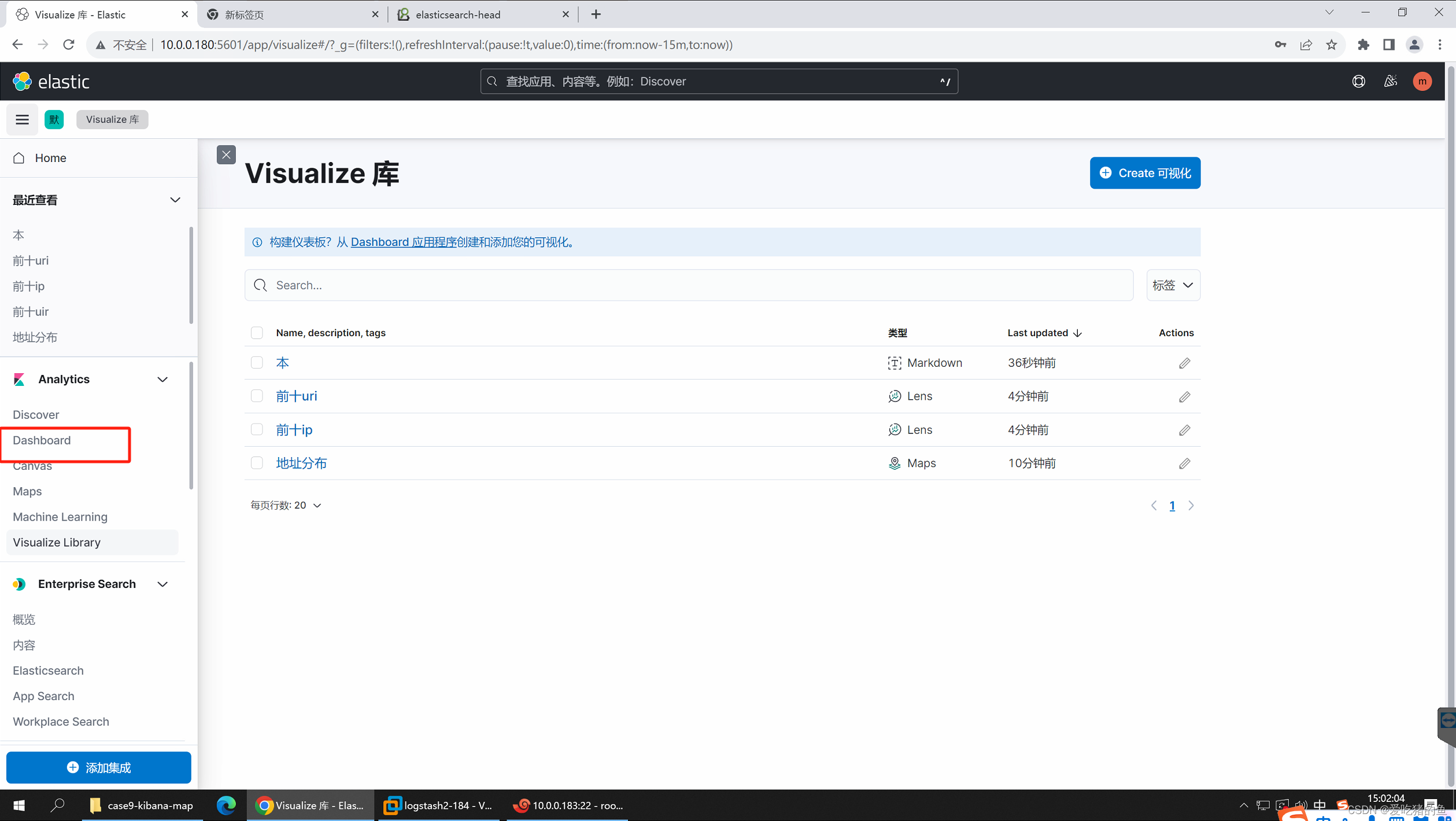Open Discover in Analytics menu
1456x821 pixels.
pos(36,415)
